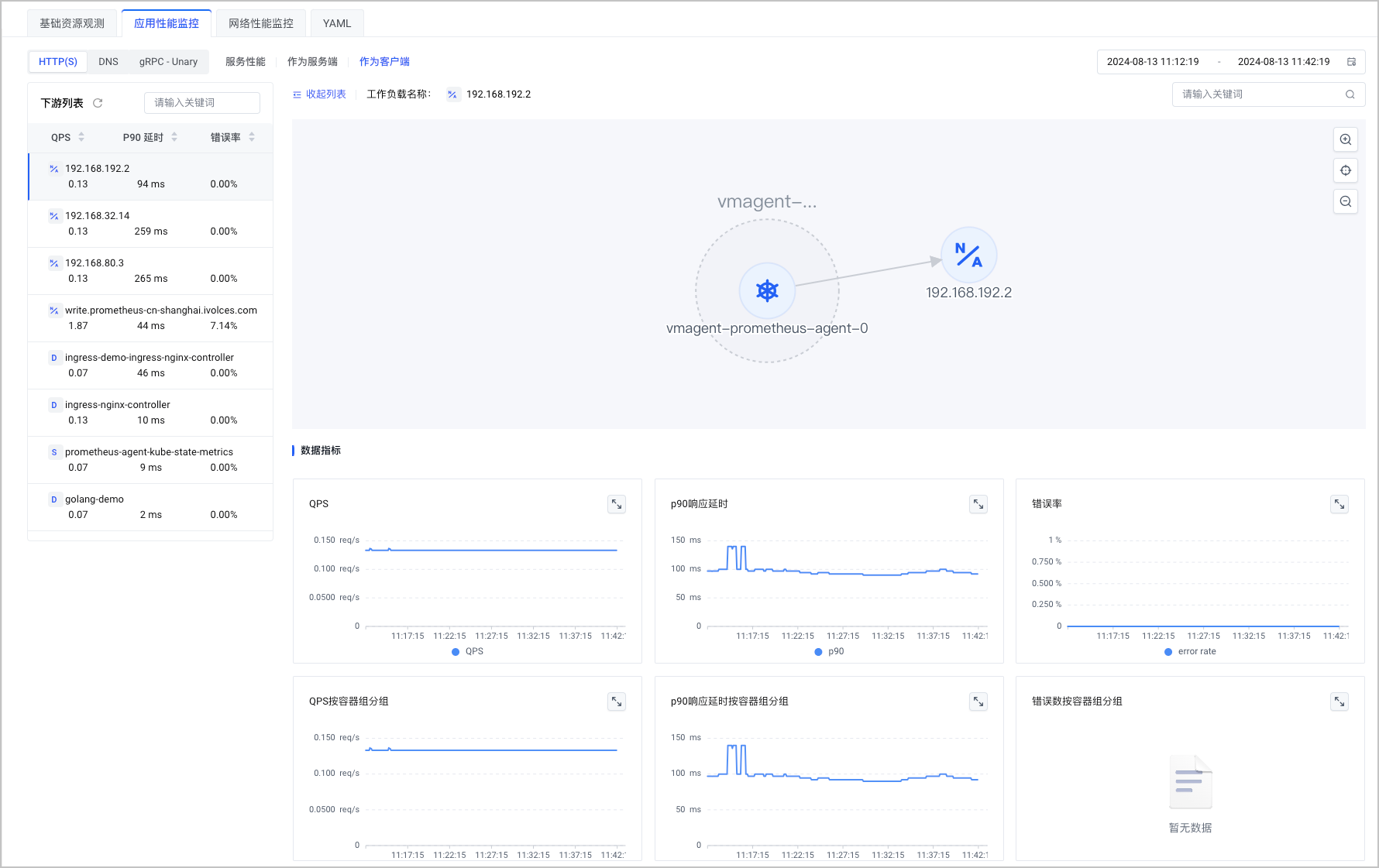Click D icon of golang-demo
The image size is (1379, 868).
pos(54,499)
